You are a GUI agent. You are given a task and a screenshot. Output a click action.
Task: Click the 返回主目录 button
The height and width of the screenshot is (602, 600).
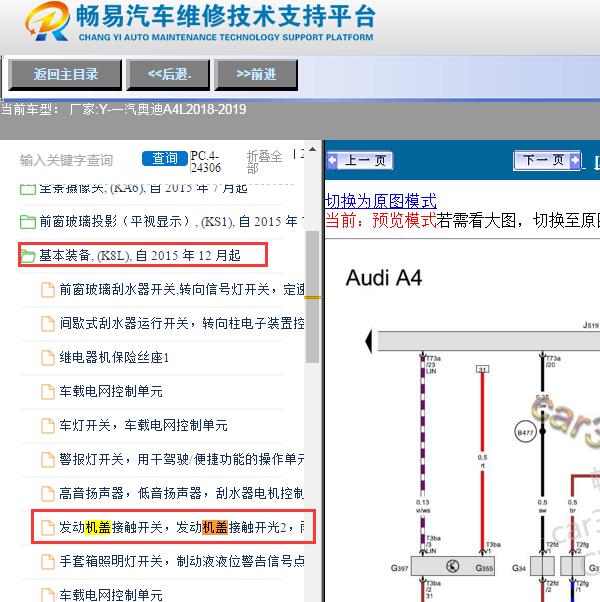(65, 74)
